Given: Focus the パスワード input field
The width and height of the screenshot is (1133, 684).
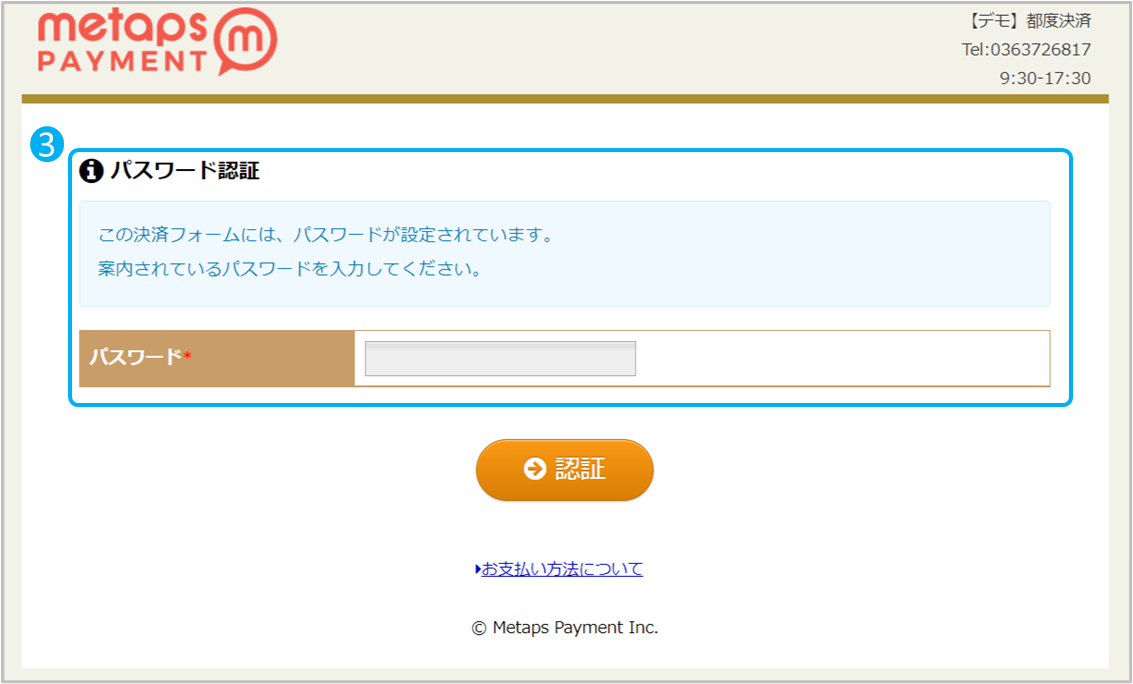Looking at the screenshot, I should (x=500, y=358).
